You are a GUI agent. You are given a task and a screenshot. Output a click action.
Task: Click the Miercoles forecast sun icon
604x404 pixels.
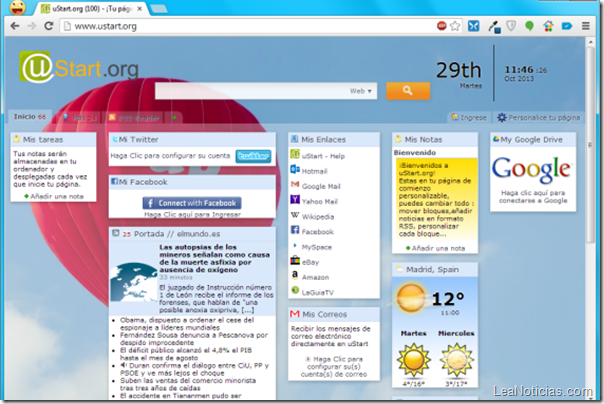pos(456,360)
